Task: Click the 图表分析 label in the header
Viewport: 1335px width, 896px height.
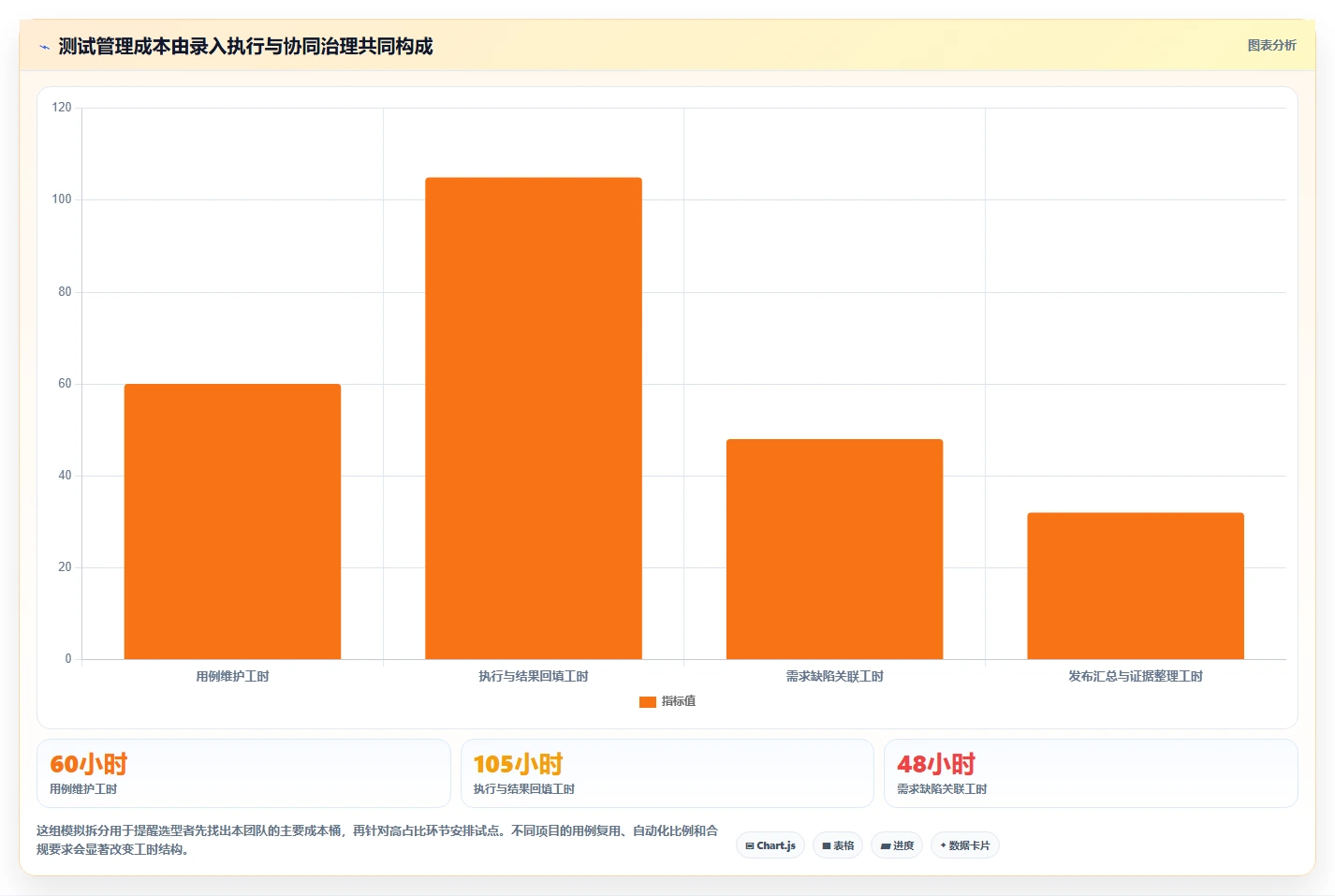Action: 1271,45
